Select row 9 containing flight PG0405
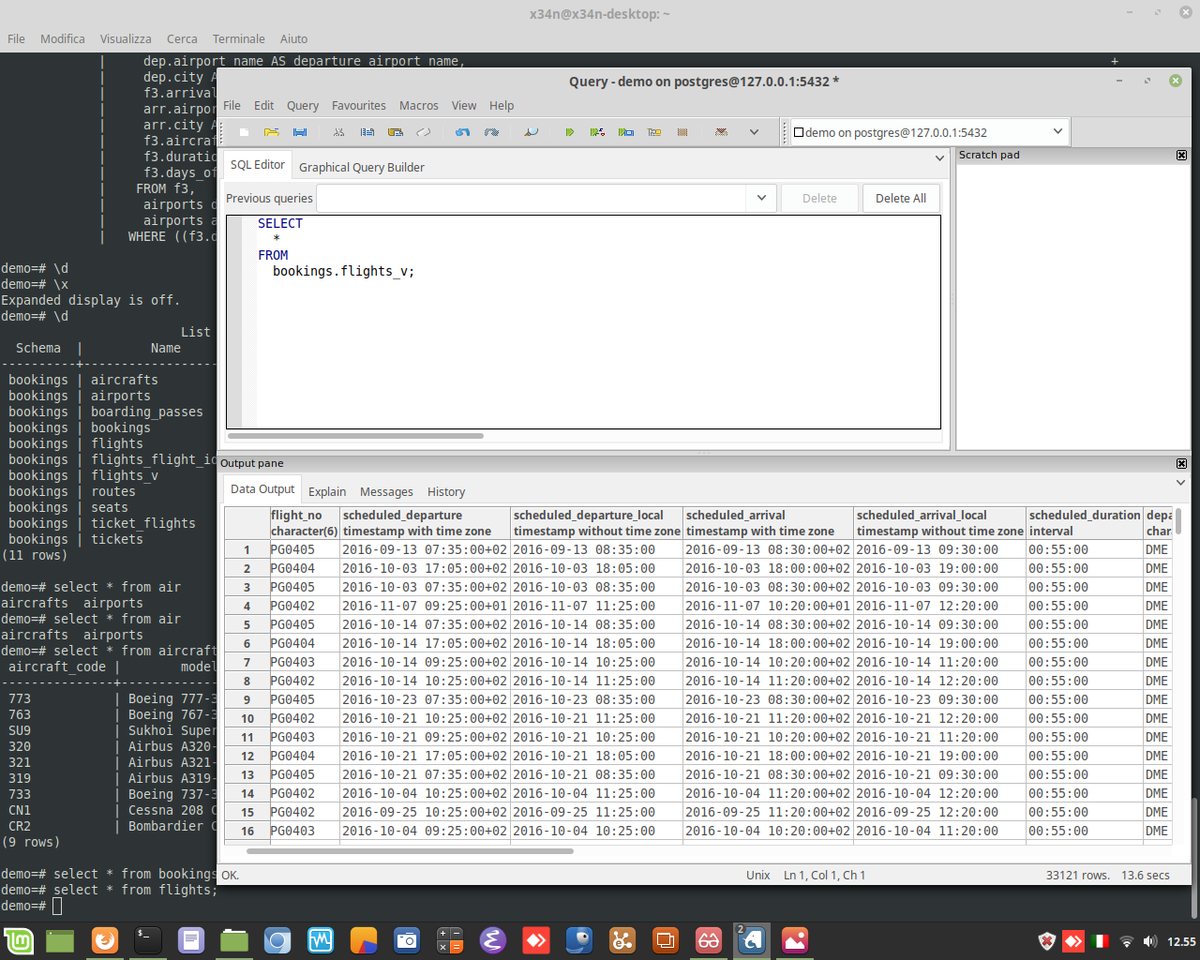1200x960 pixels. point(247,699)
